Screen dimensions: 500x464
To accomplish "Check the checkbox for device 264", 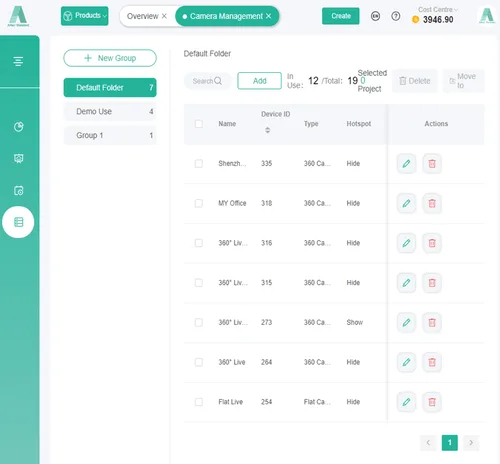I will [199, 362].
